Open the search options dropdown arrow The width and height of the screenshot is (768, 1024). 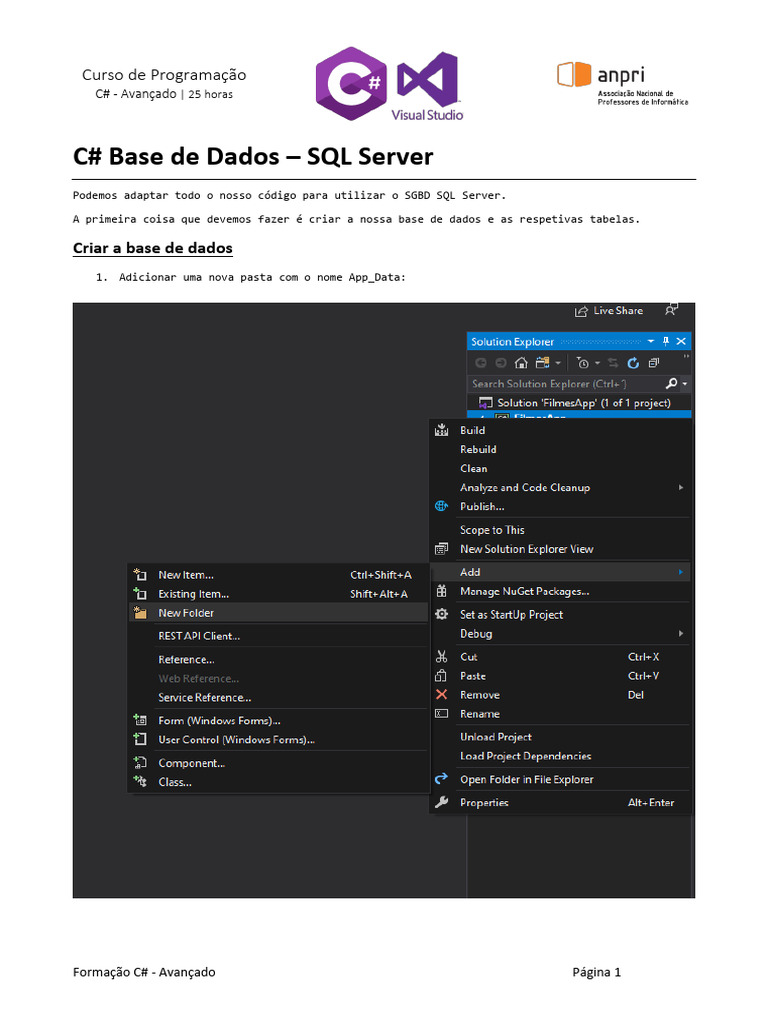(x=684, y=385)
